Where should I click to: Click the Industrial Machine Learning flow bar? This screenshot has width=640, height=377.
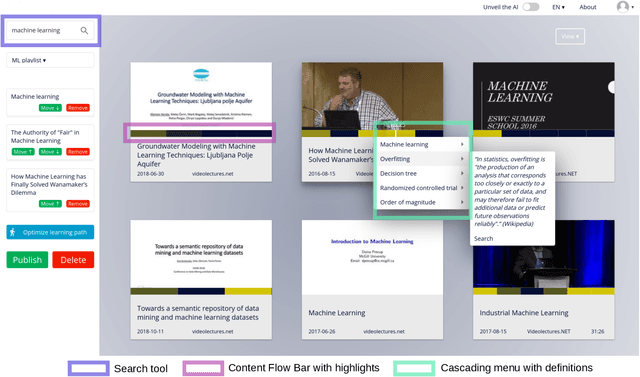pyautogui.click(x=544, y=291)
